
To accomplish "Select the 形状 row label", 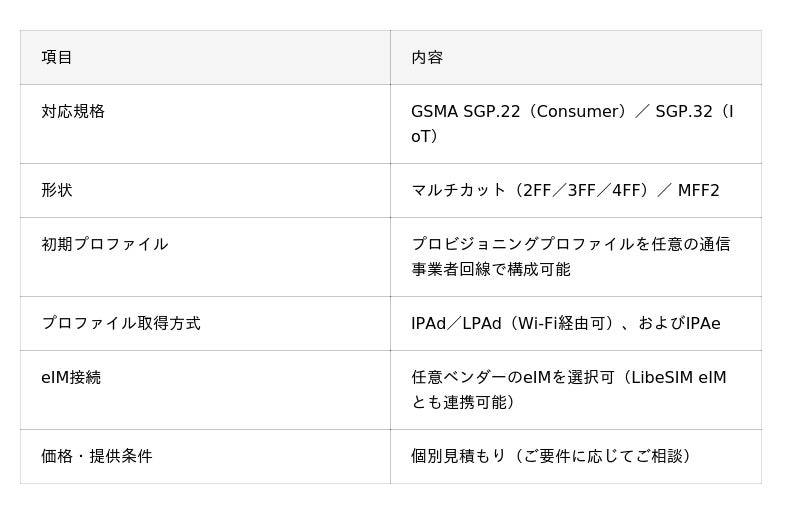I will [x=57, y=190].
